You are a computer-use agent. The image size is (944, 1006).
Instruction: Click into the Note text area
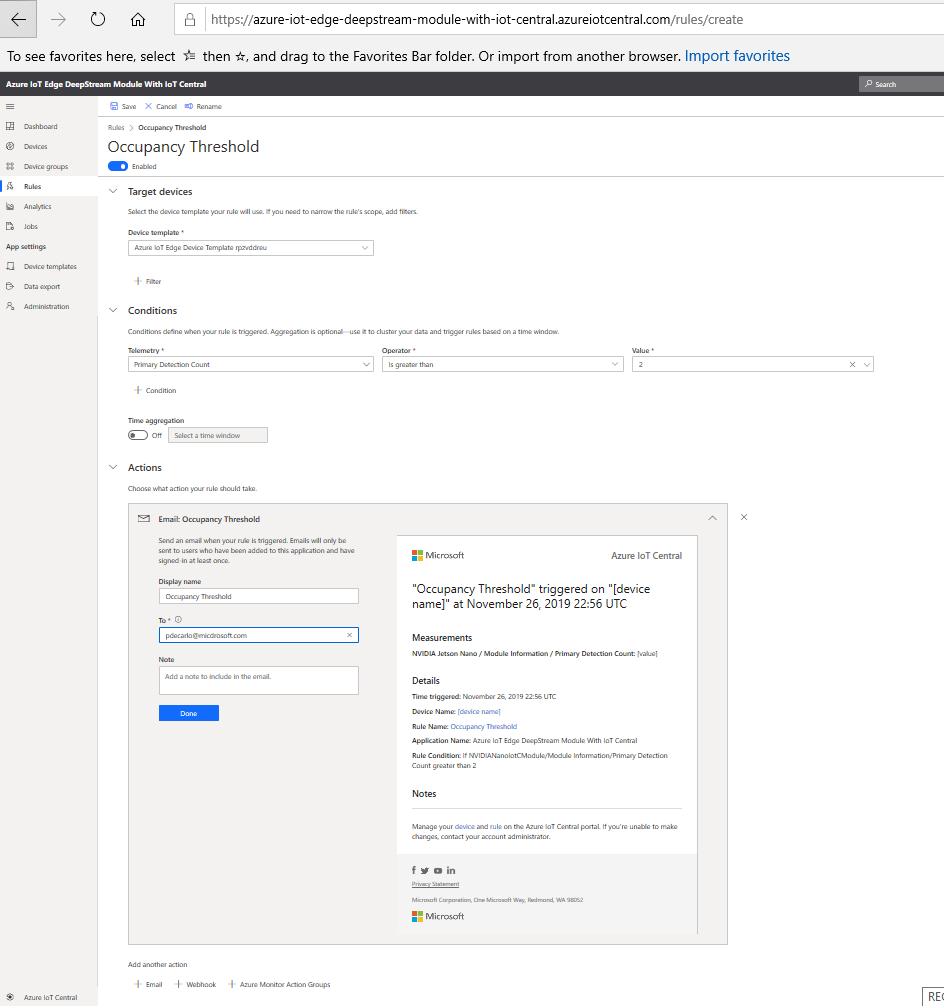259,680
